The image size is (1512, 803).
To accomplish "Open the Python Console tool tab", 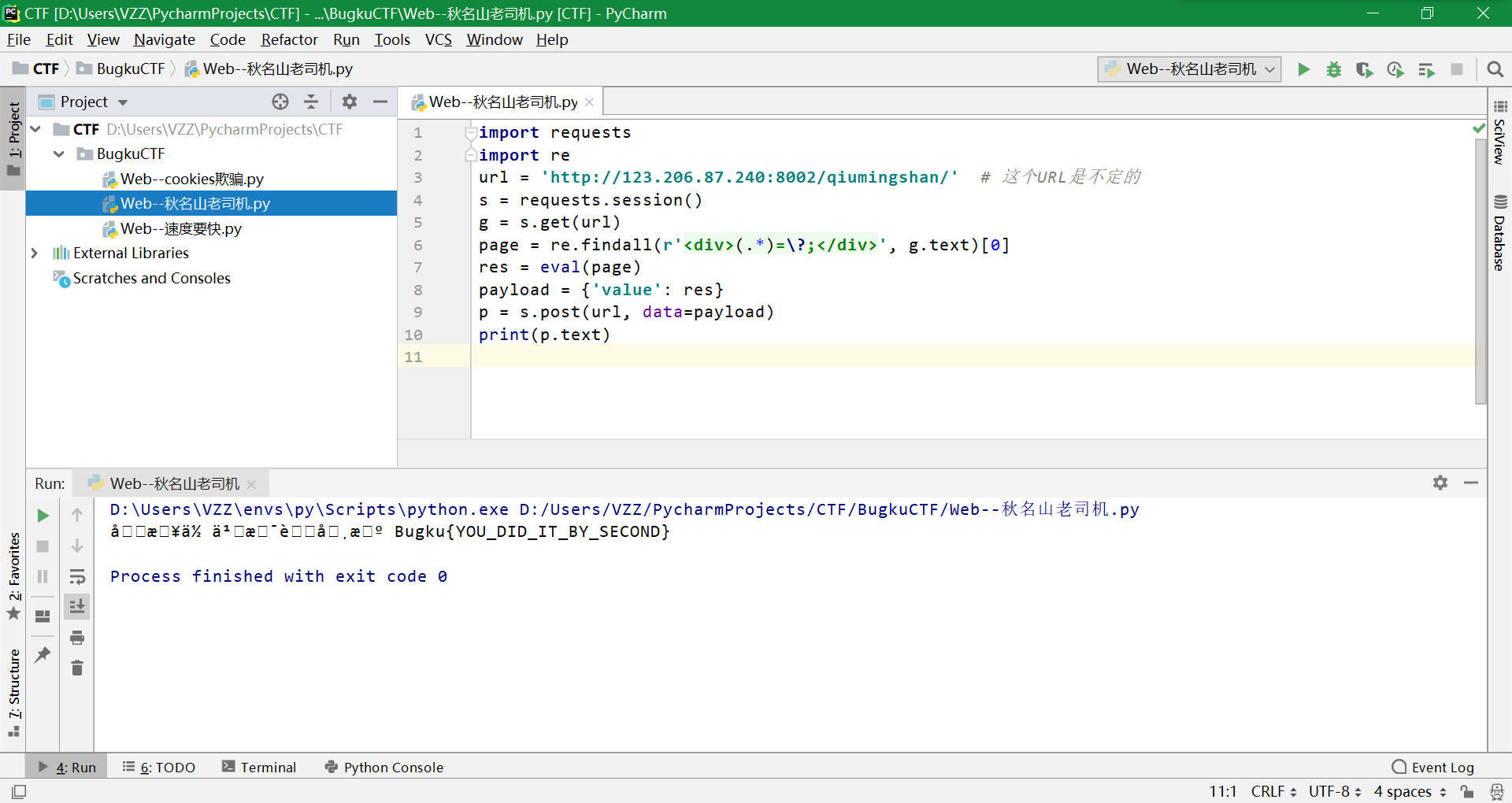I will click(384, 767).
